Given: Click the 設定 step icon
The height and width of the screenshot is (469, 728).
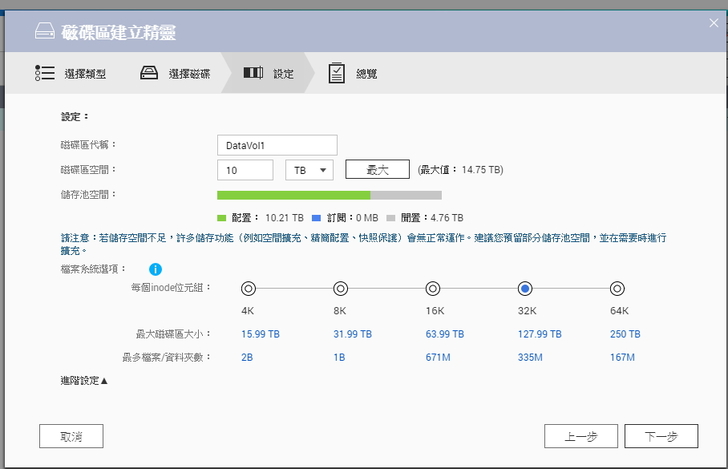Looking at the screenshot, I should tap(254, 73).
